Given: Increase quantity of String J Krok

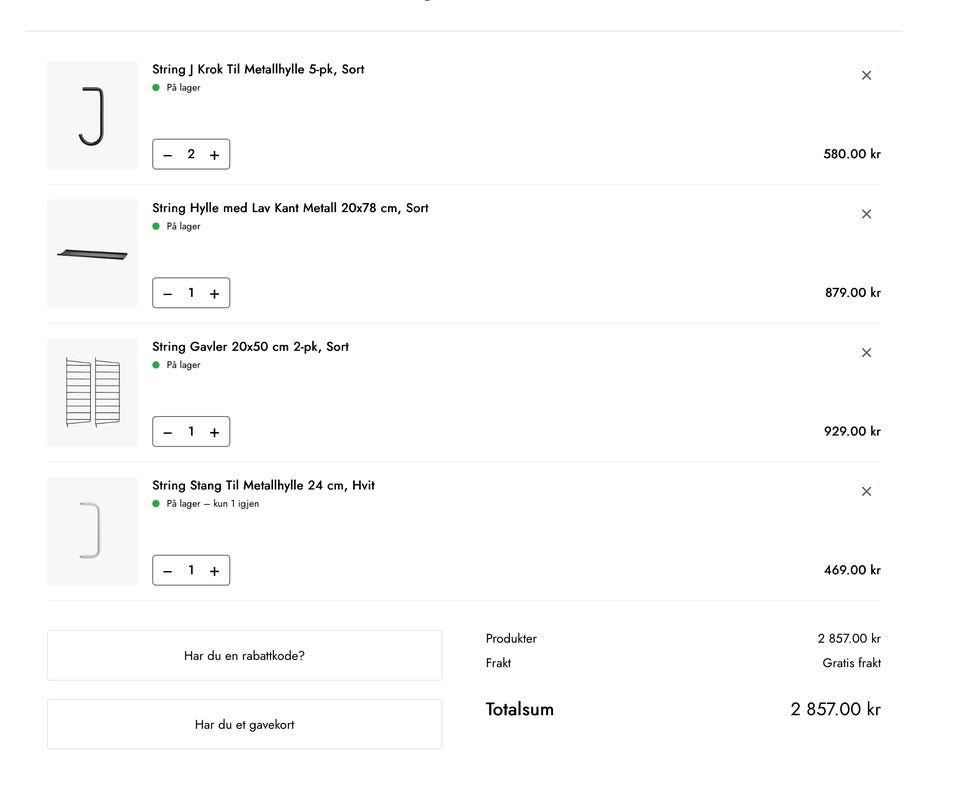Looking at the screenshot, I should [x=214, y=155].
